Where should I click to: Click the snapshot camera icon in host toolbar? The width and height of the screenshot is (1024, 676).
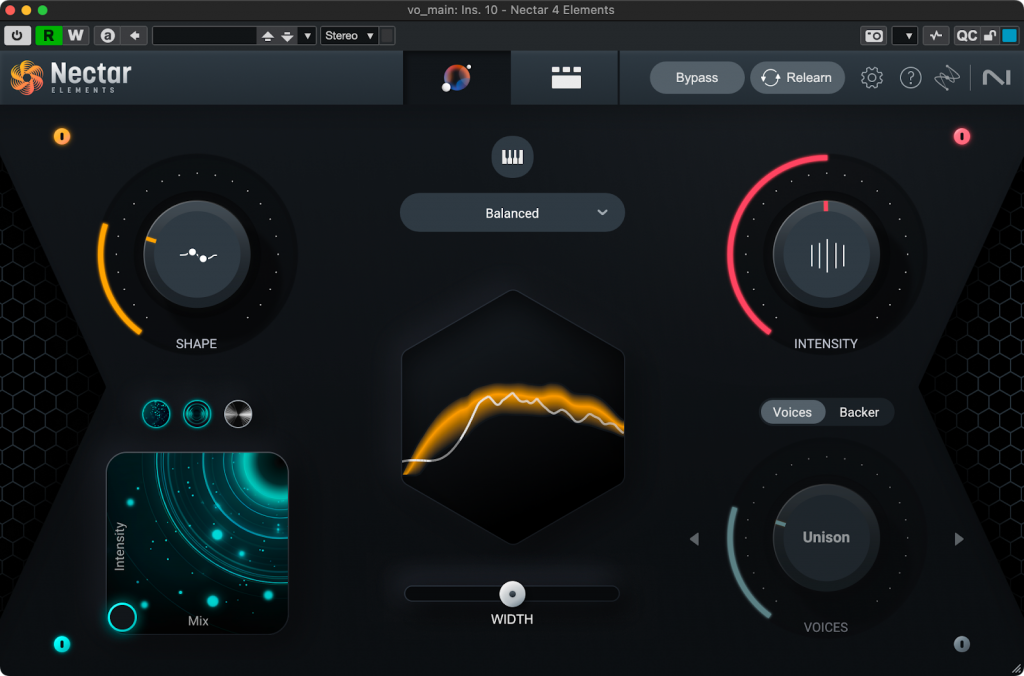pos(874,36)
